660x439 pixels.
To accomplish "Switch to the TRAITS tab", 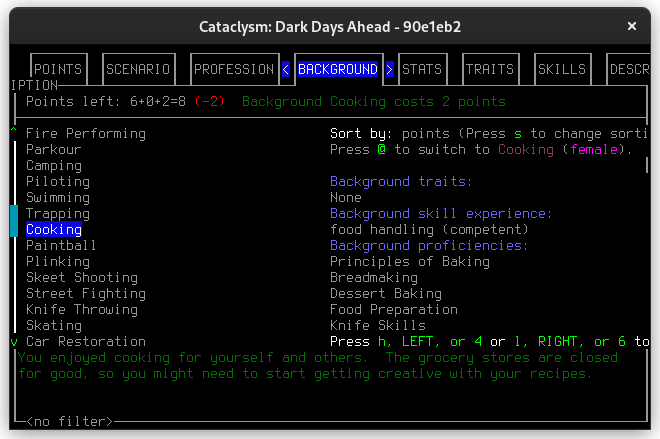I will [x=490, y=69].
